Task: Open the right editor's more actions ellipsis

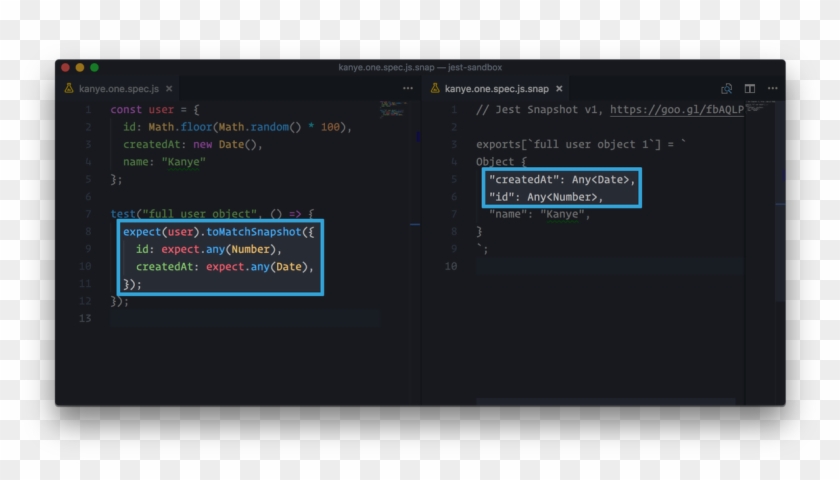Action: (772, 89)
